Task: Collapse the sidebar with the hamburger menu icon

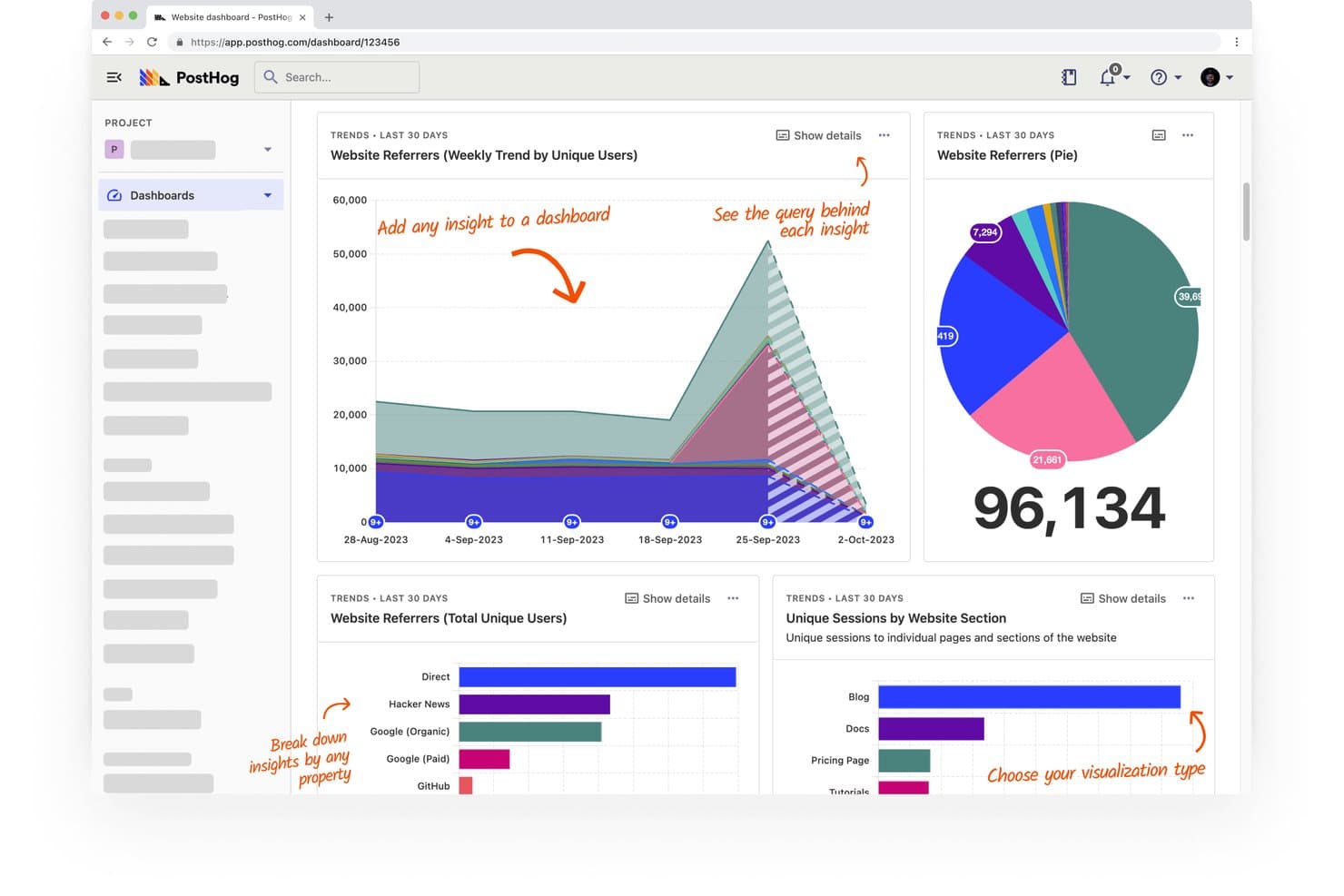Action: 114,77
